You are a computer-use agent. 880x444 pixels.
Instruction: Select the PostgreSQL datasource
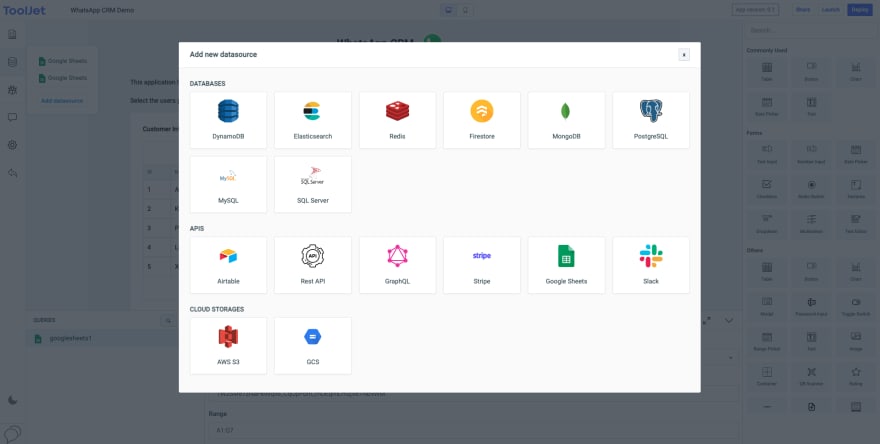[x=651, y=120]
